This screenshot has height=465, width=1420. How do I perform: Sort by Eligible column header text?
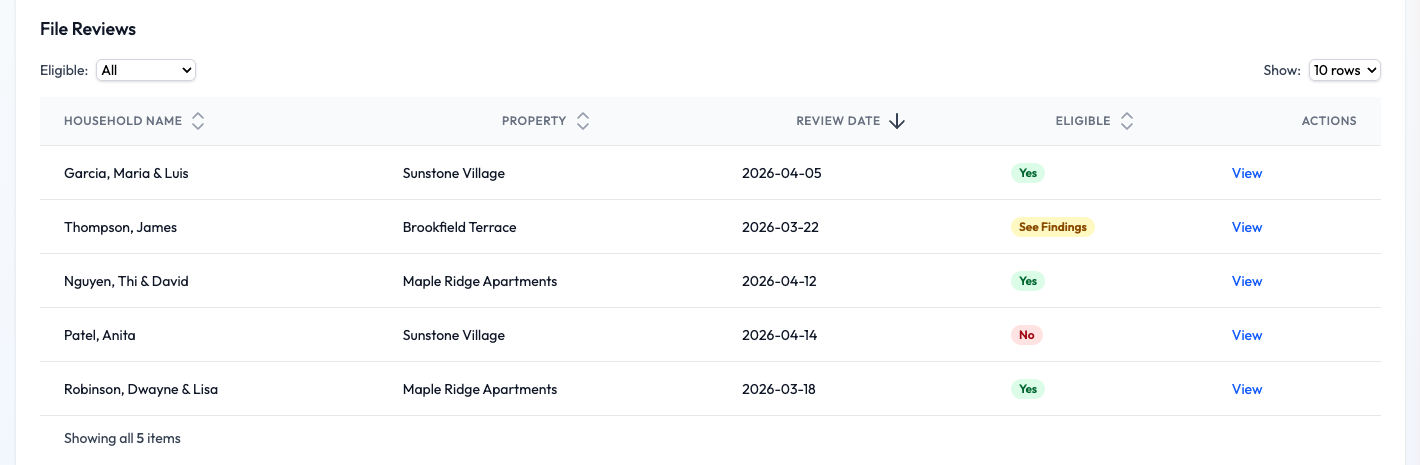[x=1083, y=121]
